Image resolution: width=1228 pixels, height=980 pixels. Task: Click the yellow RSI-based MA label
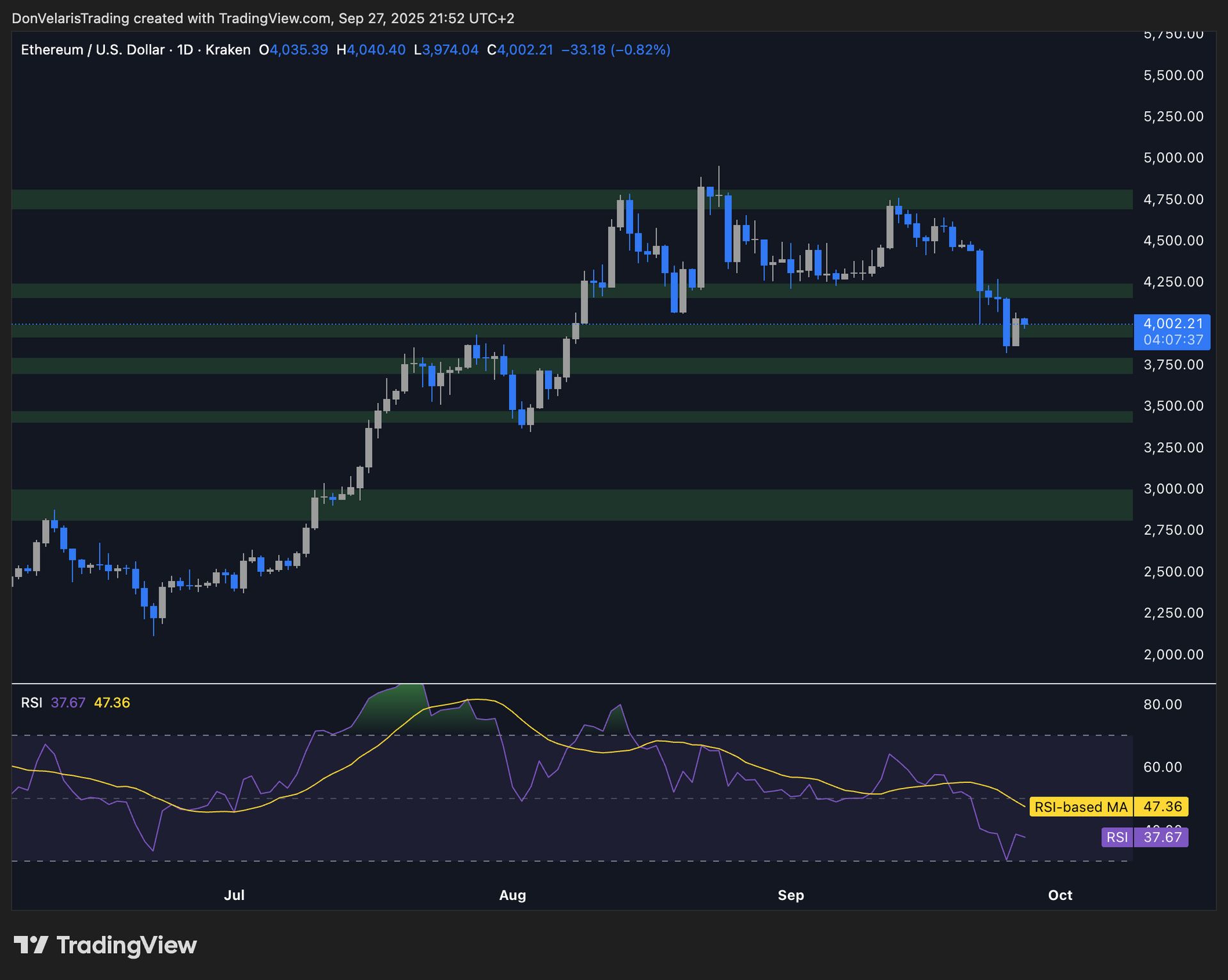coord(1080,807)
